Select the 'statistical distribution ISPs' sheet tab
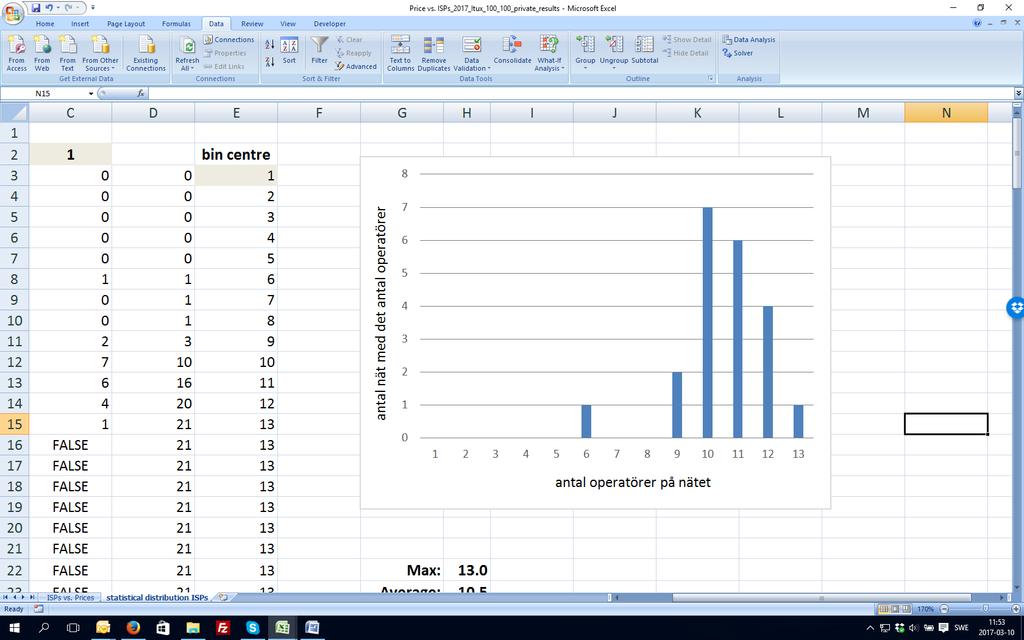 point(157,598)
